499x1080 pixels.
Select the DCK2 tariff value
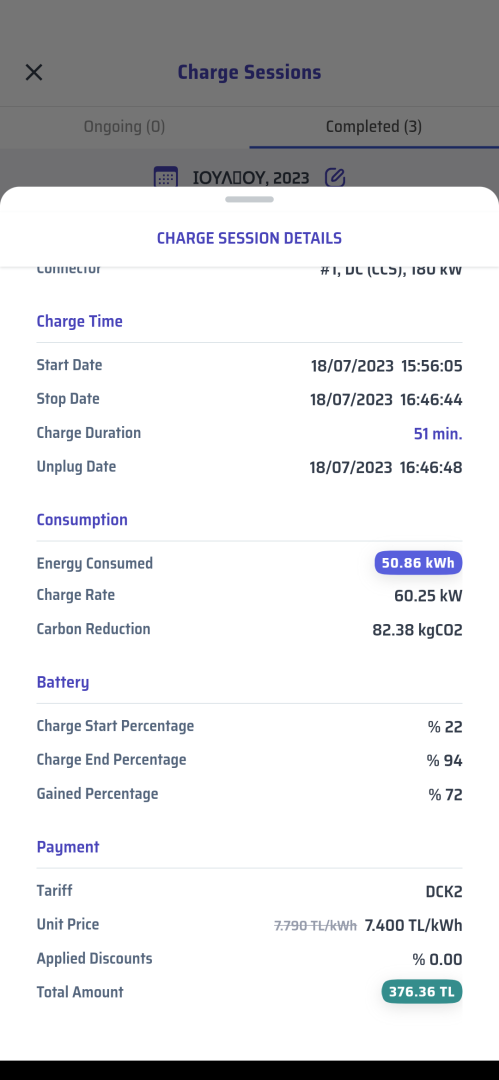pyautogui.click(x=444, y=891)
